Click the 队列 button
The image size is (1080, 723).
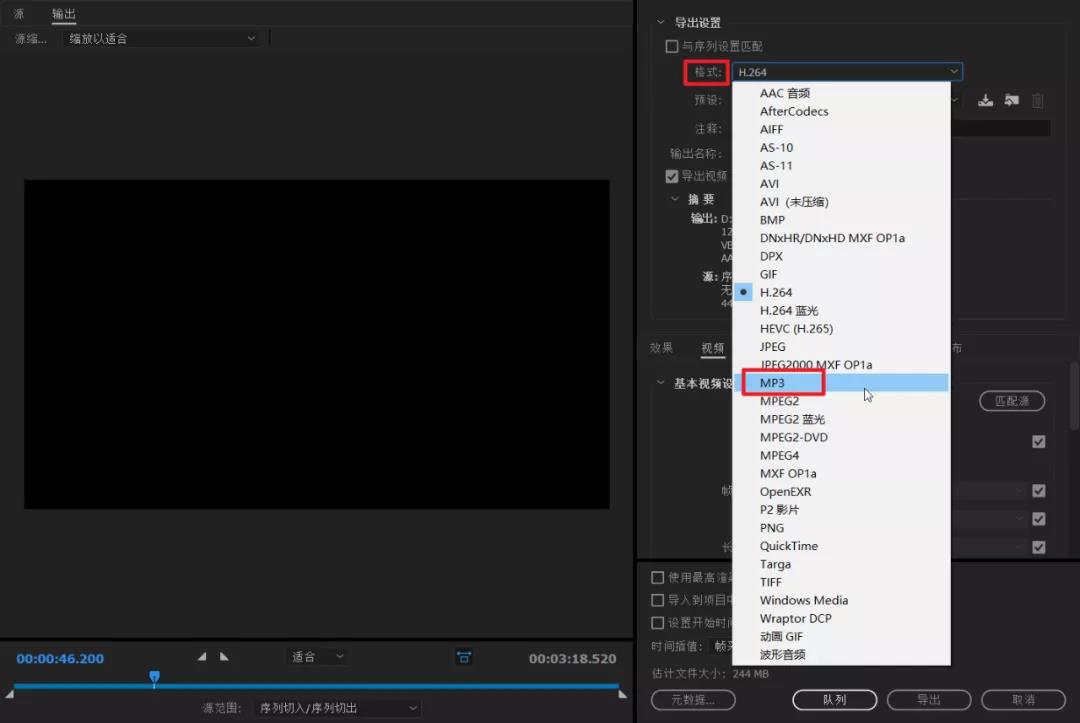click(834, 700)
